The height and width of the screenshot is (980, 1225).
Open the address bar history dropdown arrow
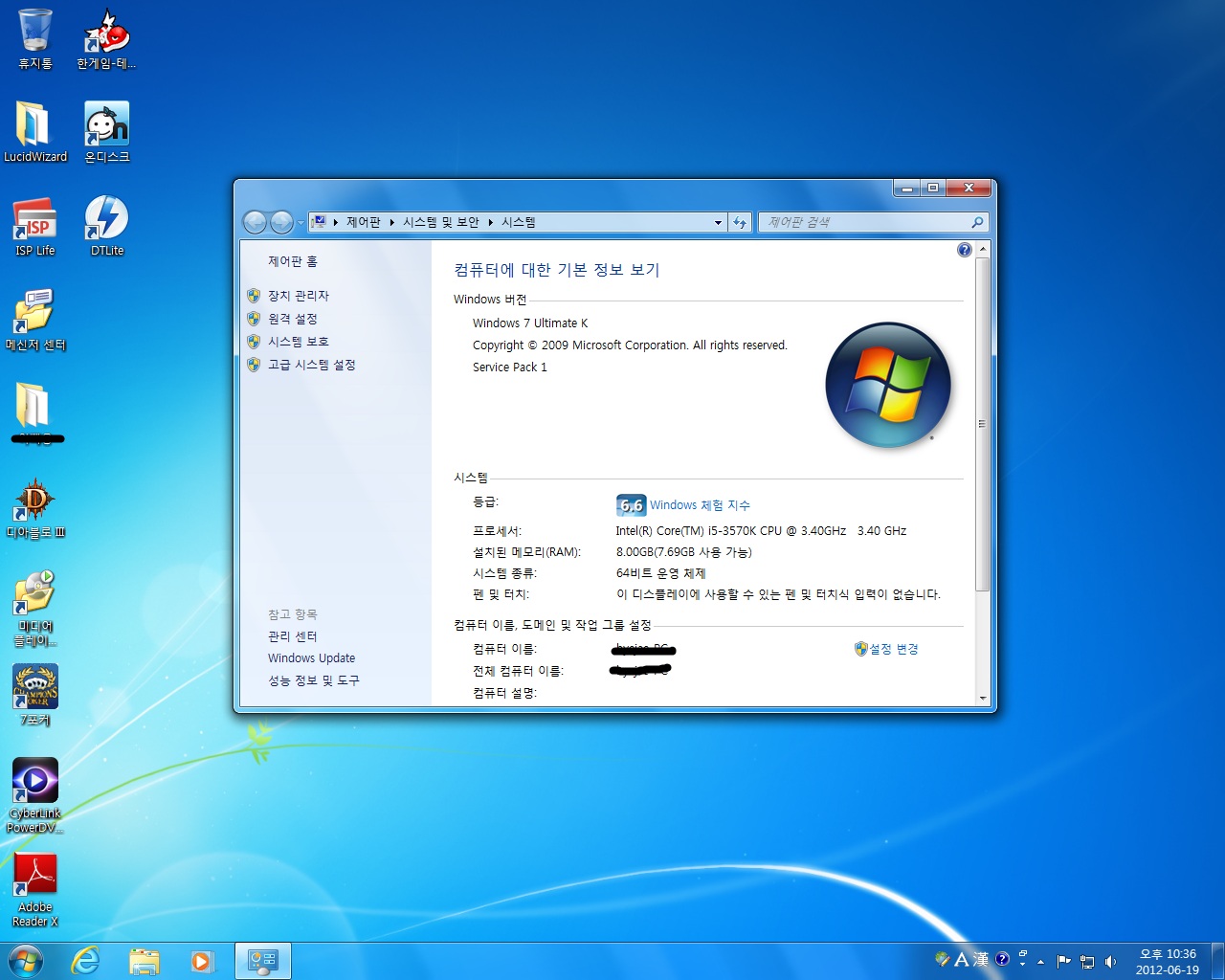(718, 222)
